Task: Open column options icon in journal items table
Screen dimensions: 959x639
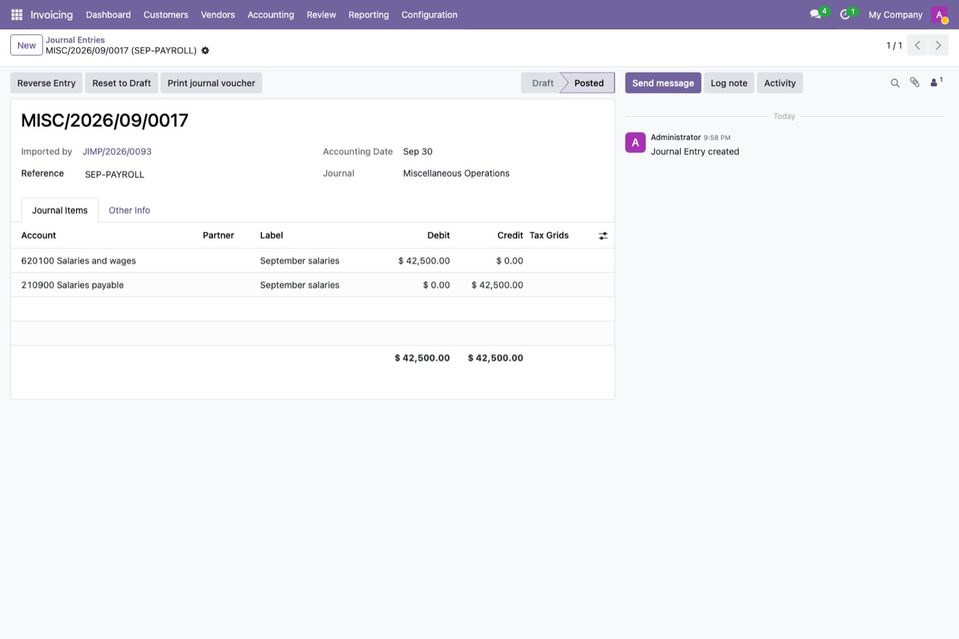Action: pyautogui.click(x=603, y=236)
